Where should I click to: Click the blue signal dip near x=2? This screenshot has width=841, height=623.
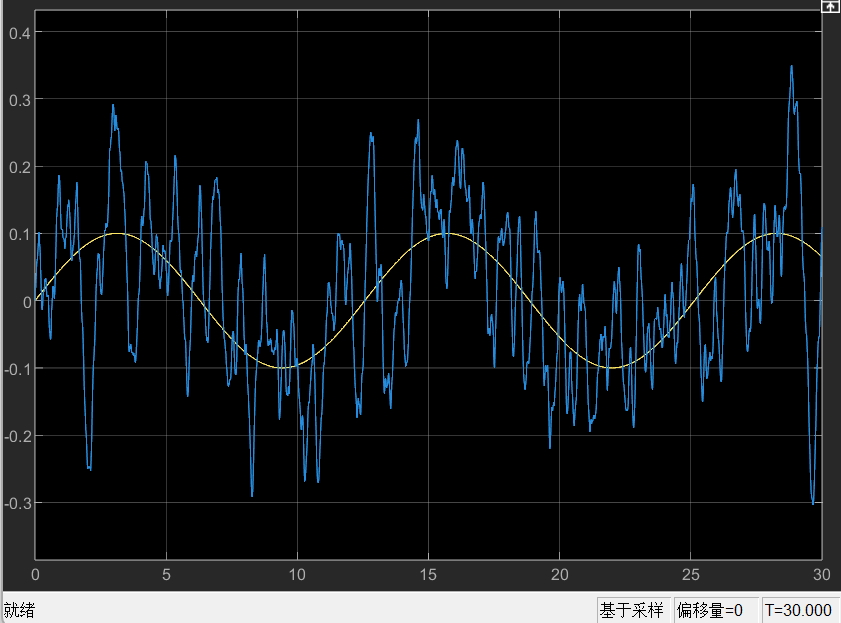tap(89, 468)
